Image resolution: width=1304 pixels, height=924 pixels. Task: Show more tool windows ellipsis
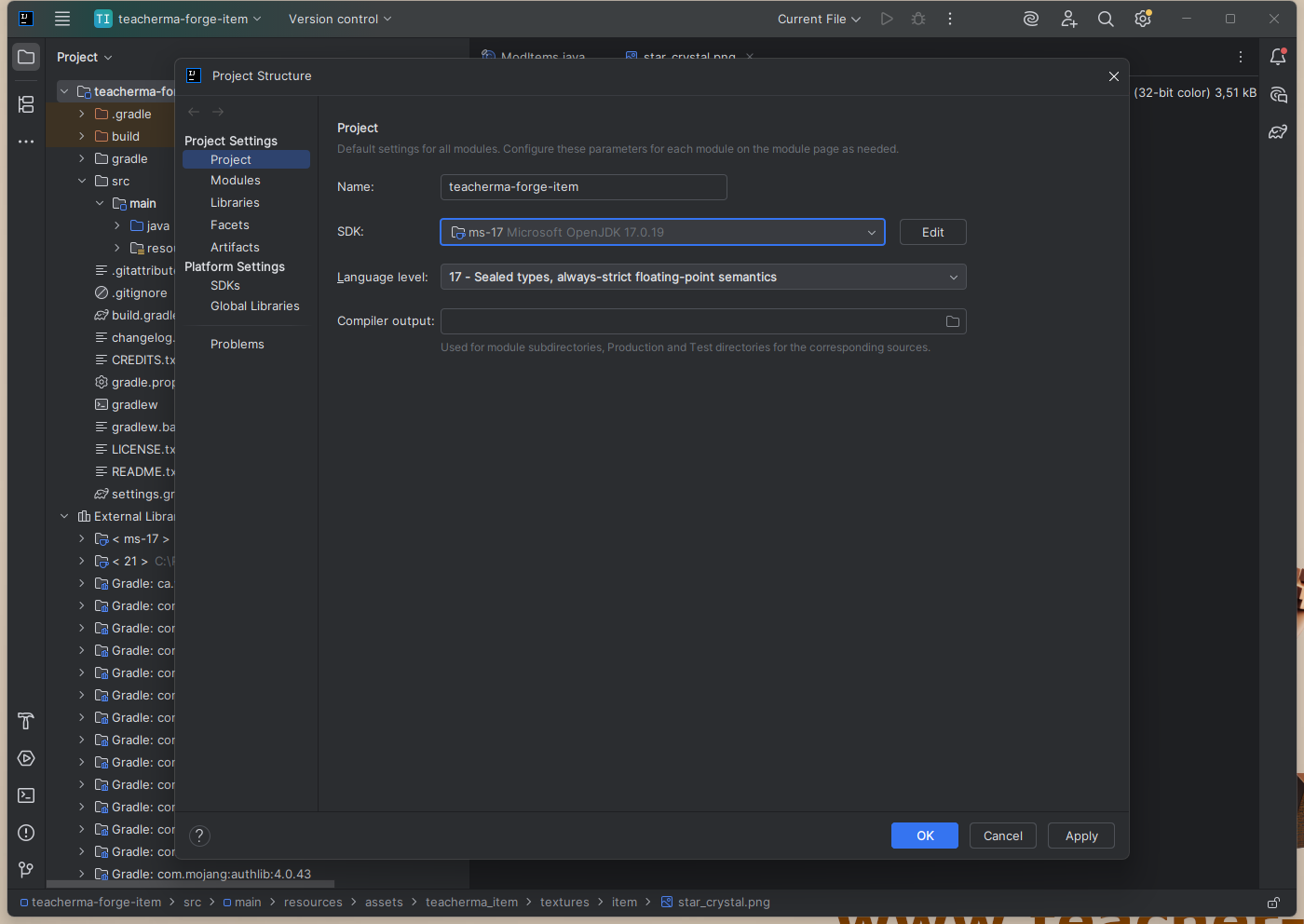26,142
